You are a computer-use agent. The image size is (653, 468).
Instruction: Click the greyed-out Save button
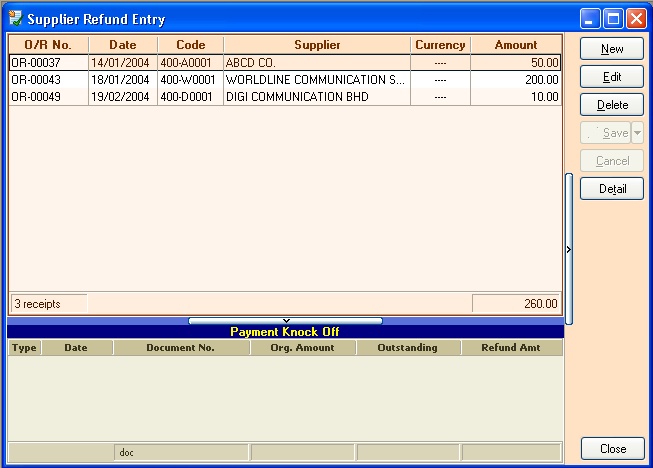(x=606, y=133)
